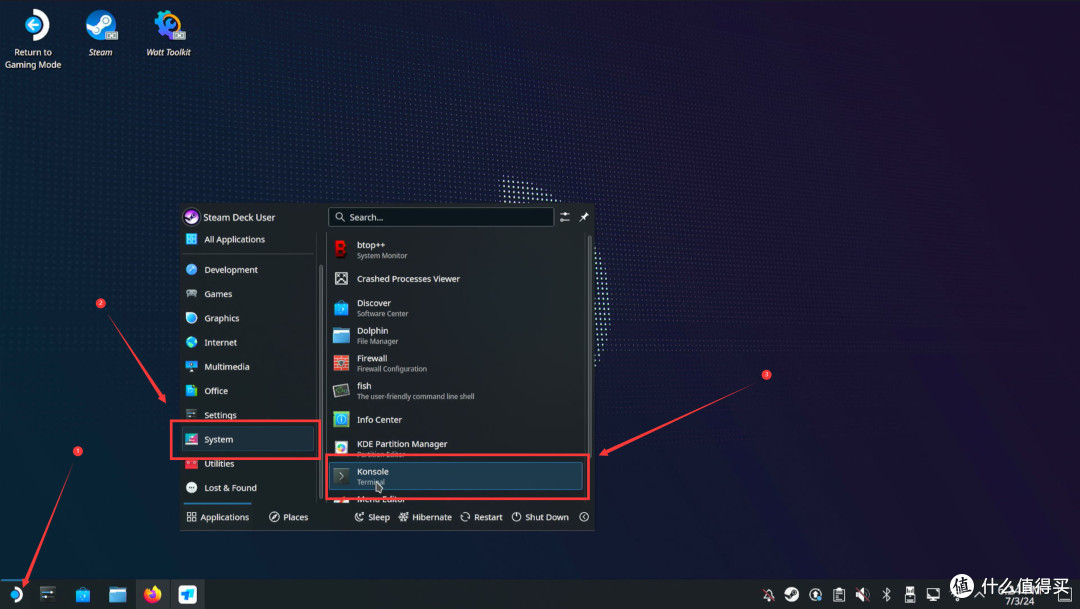Switch to the Applications tab

tap(218, 517)
